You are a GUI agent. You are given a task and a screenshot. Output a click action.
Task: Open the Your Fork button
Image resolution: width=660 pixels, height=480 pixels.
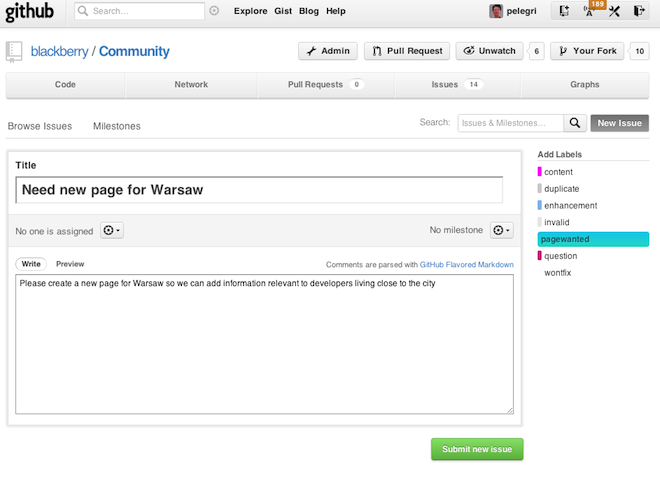(587, 51)
